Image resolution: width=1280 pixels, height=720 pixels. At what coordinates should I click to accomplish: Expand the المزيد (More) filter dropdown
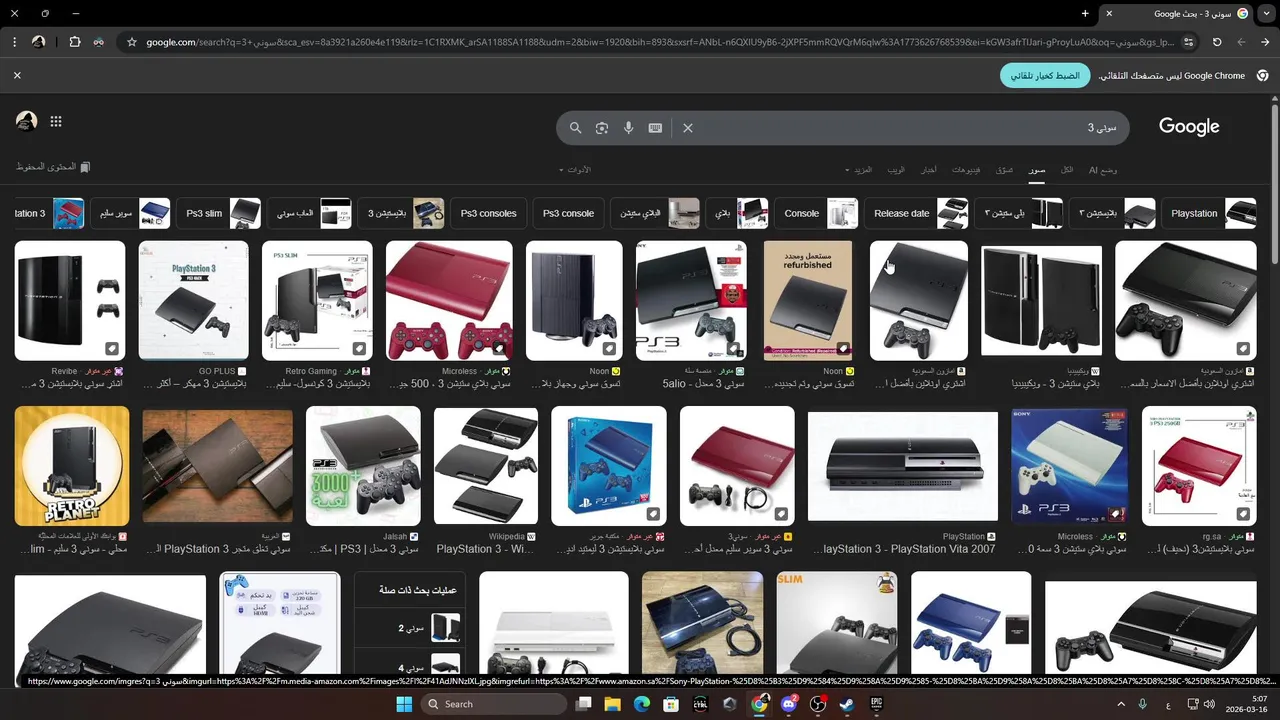click(860, 170)
